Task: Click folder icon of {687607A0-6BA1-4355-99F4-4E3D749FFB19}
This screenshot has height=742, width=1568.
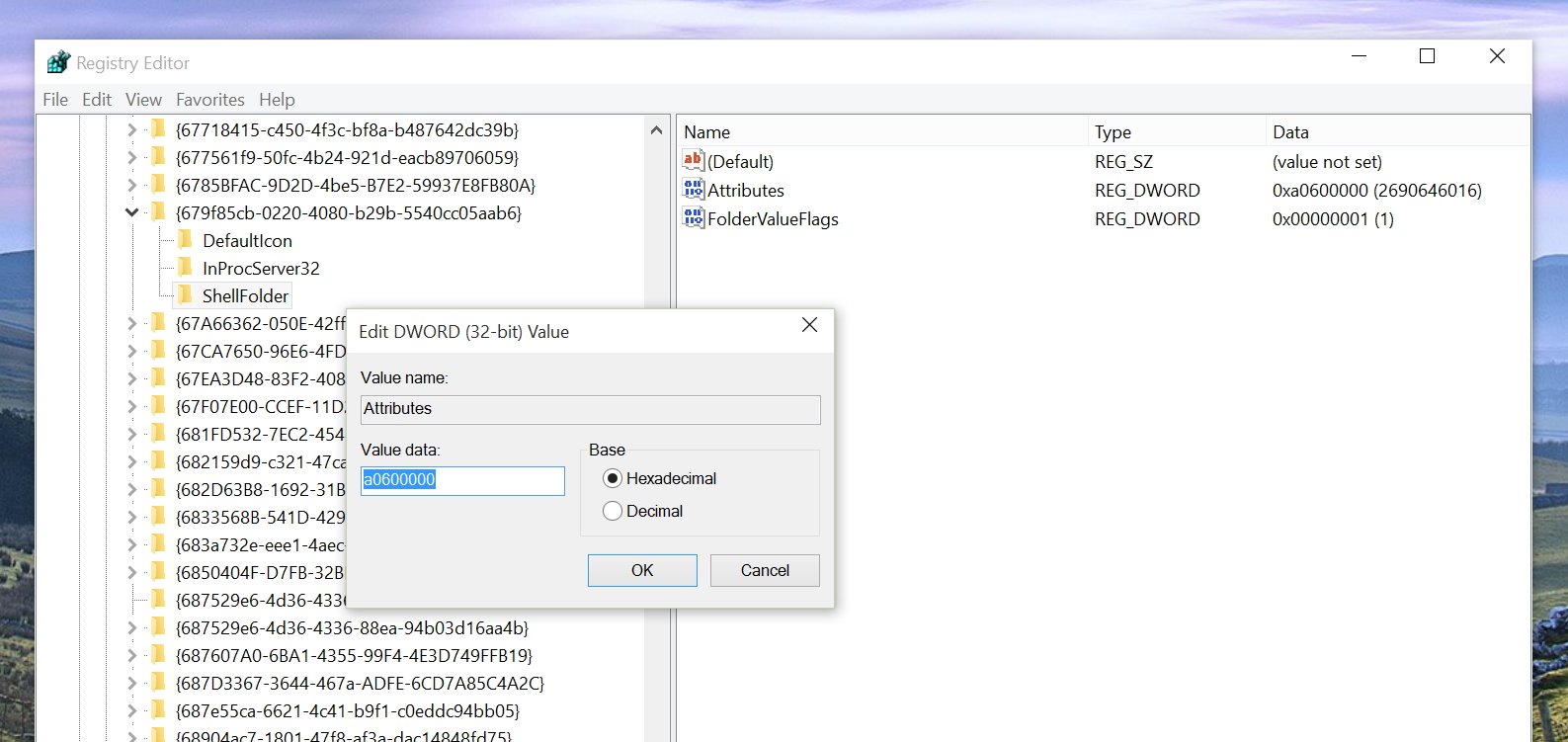Action: 157,655
